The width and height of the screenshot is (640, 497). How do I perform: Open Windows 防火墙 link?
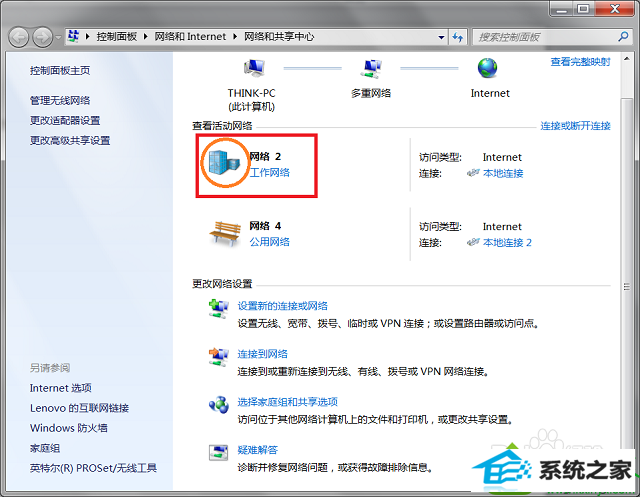coord(69,428)
